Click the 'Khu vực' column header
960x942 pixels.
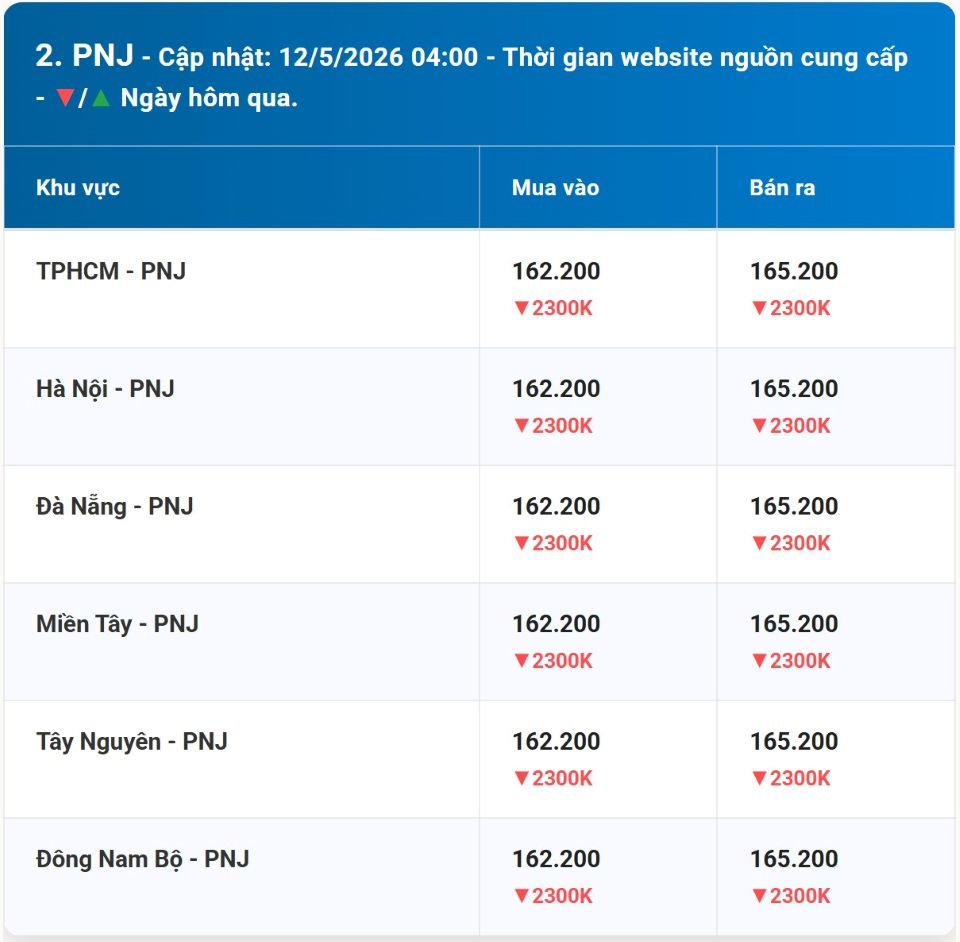(78, 188)
